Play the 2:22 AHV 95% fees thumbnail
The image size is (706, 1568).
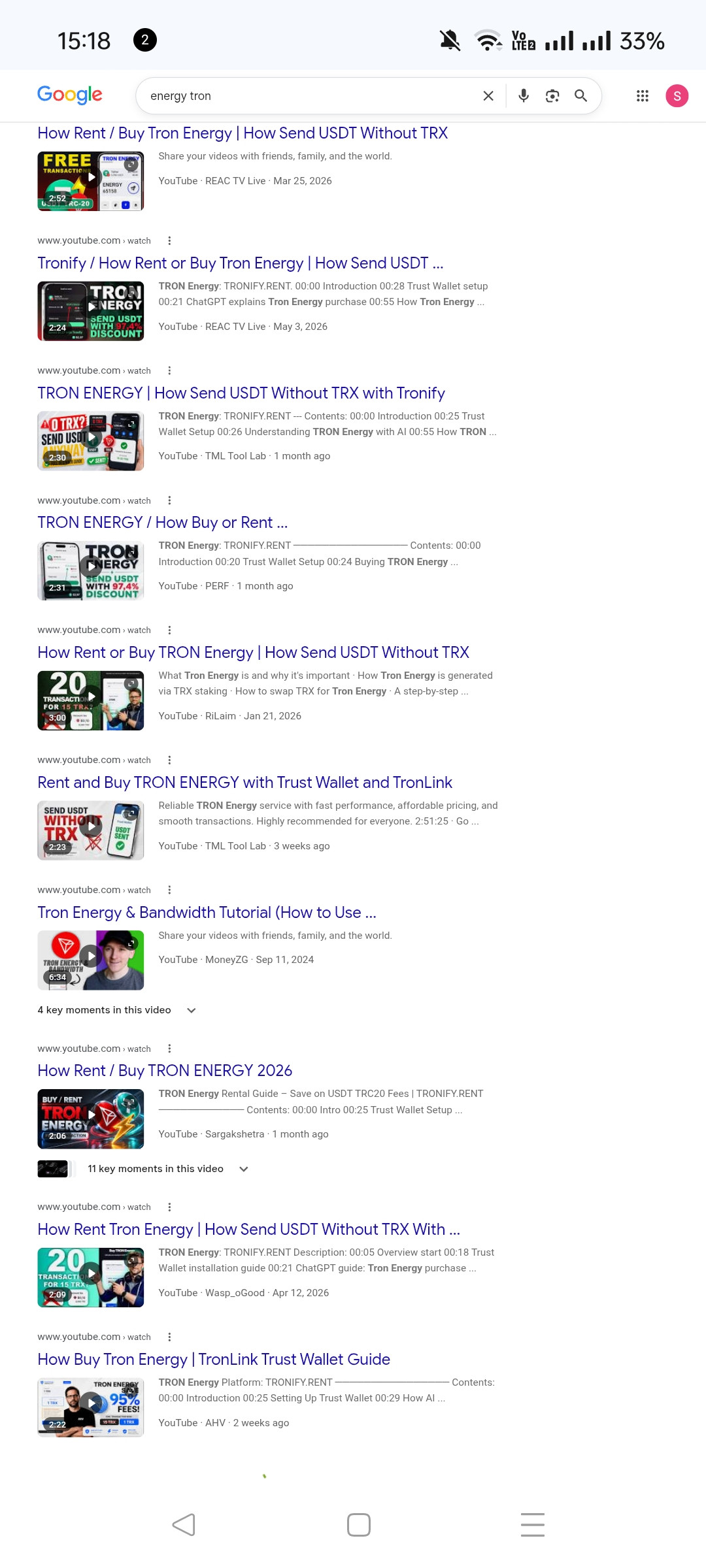pyautogui.click(x=91, y=1407)
